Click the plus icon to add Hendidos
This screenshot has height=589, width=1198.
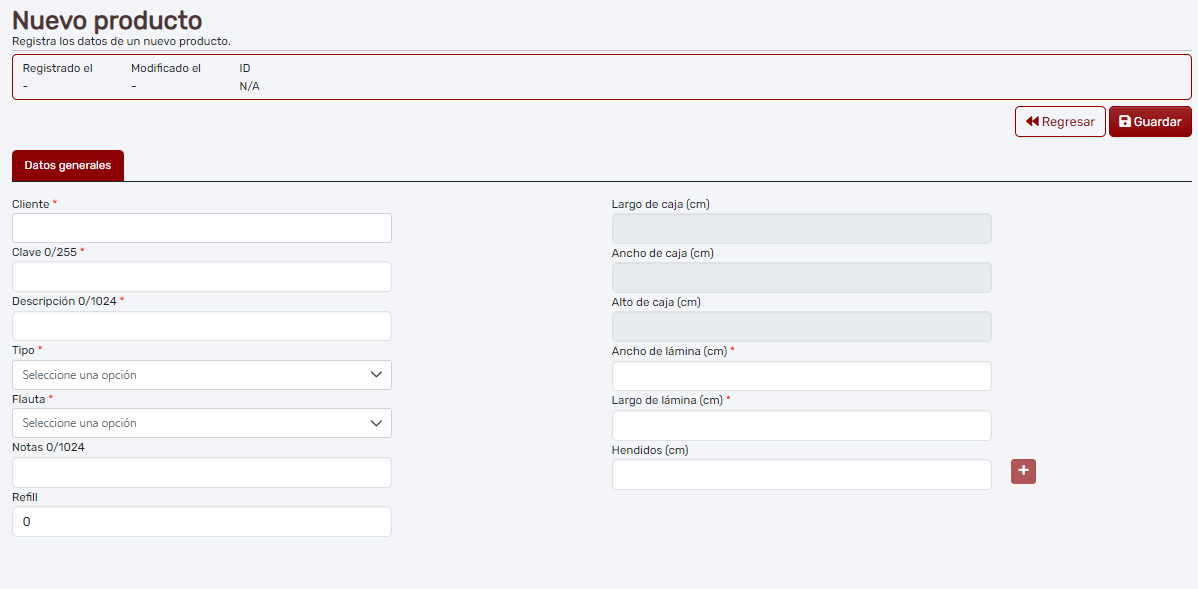pos(1023,471)
